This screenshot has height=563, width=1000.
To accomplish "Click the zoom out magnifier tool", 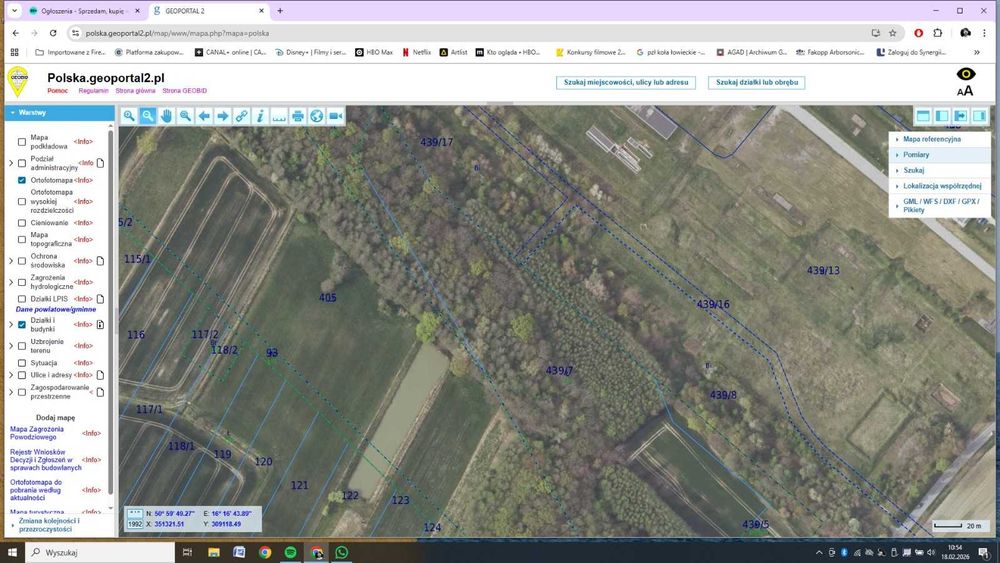I will tap(185, 116).
